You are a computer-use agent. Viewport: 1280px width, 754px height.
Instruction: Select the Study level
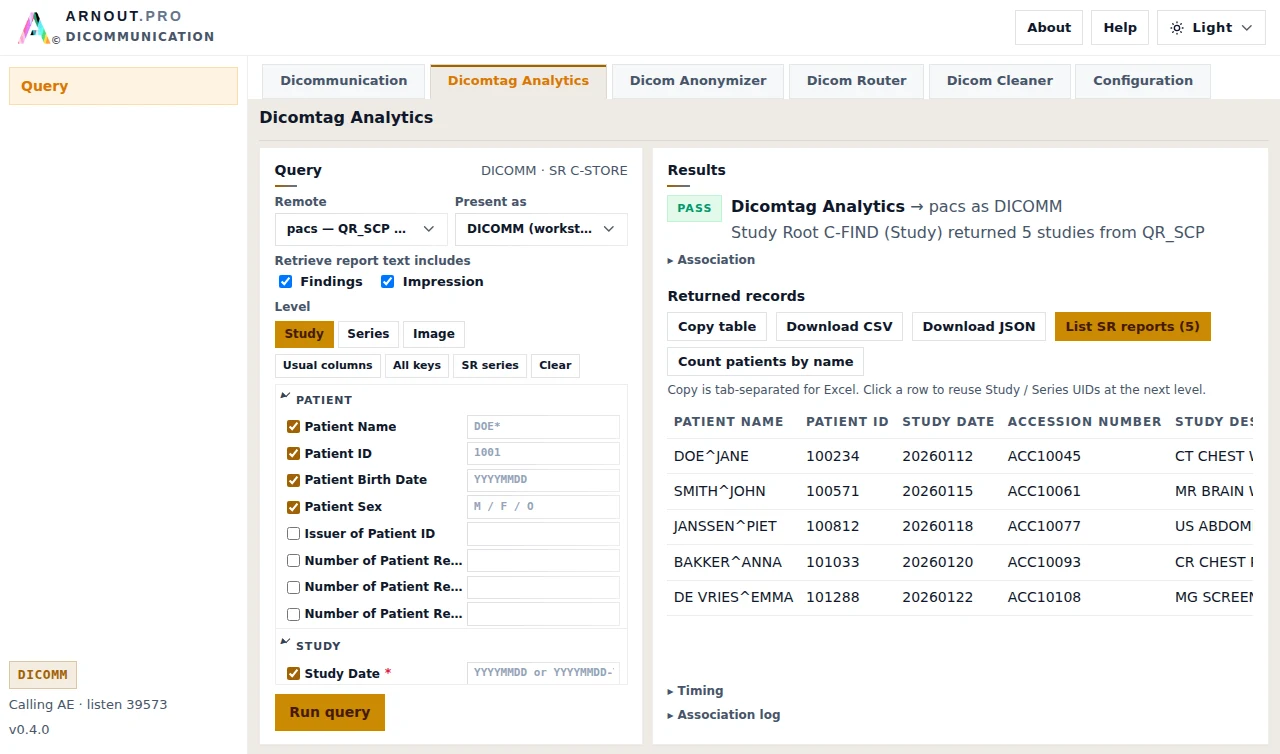[304, 334]
